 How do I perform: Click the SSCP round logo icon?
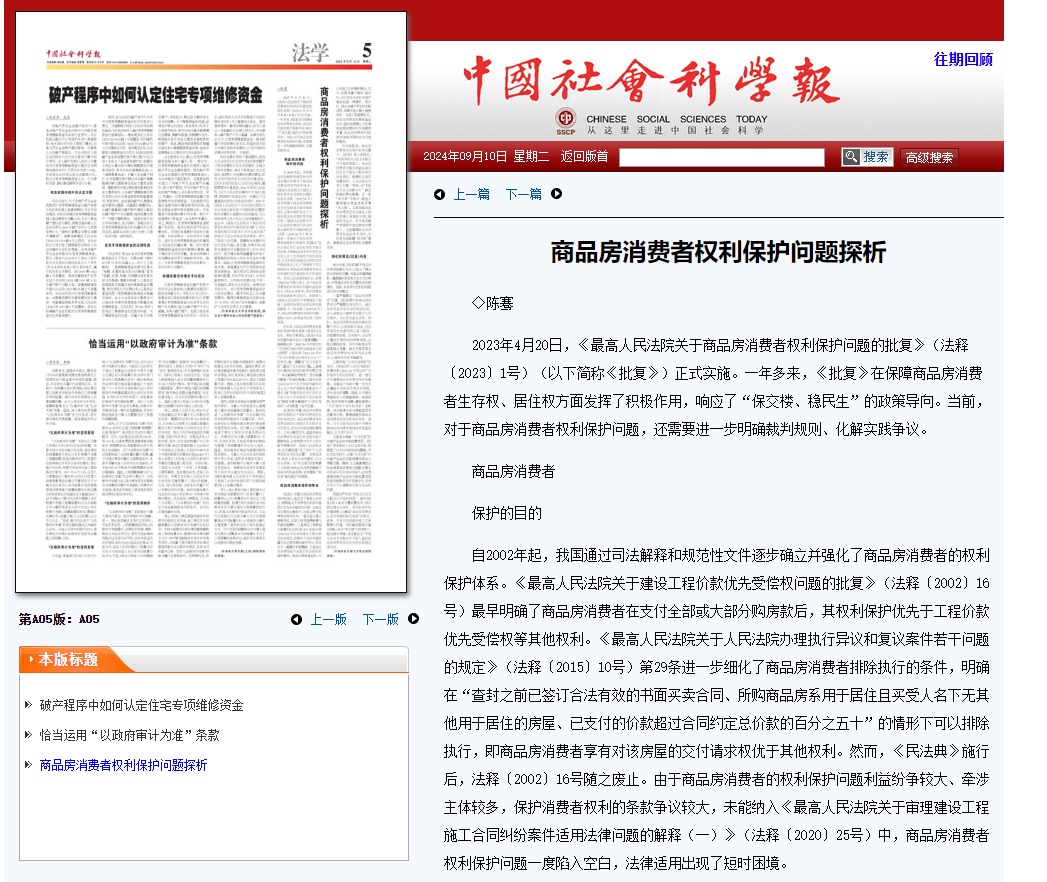click(x=566, y=118)
